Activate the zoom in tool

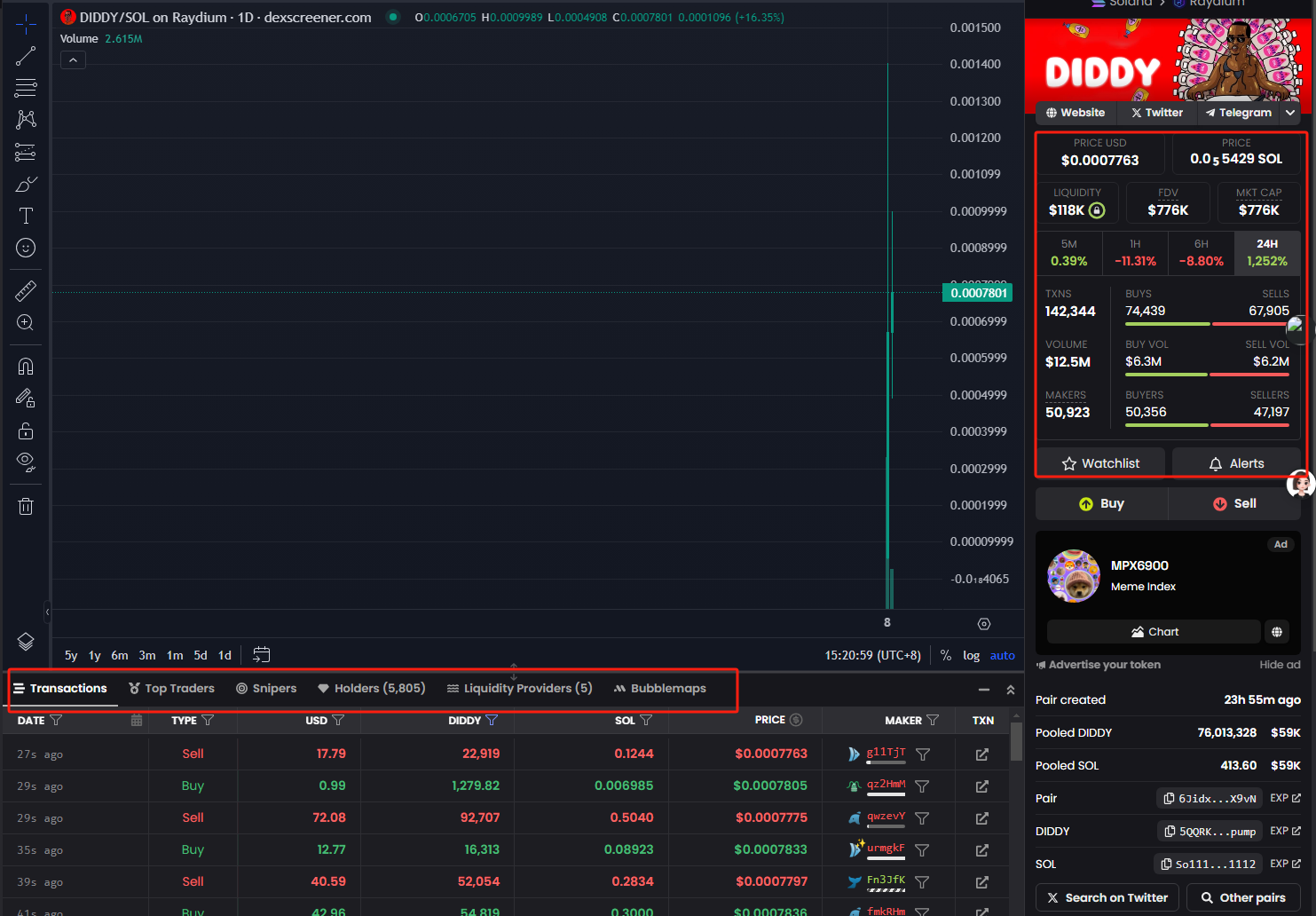(26, 322)
